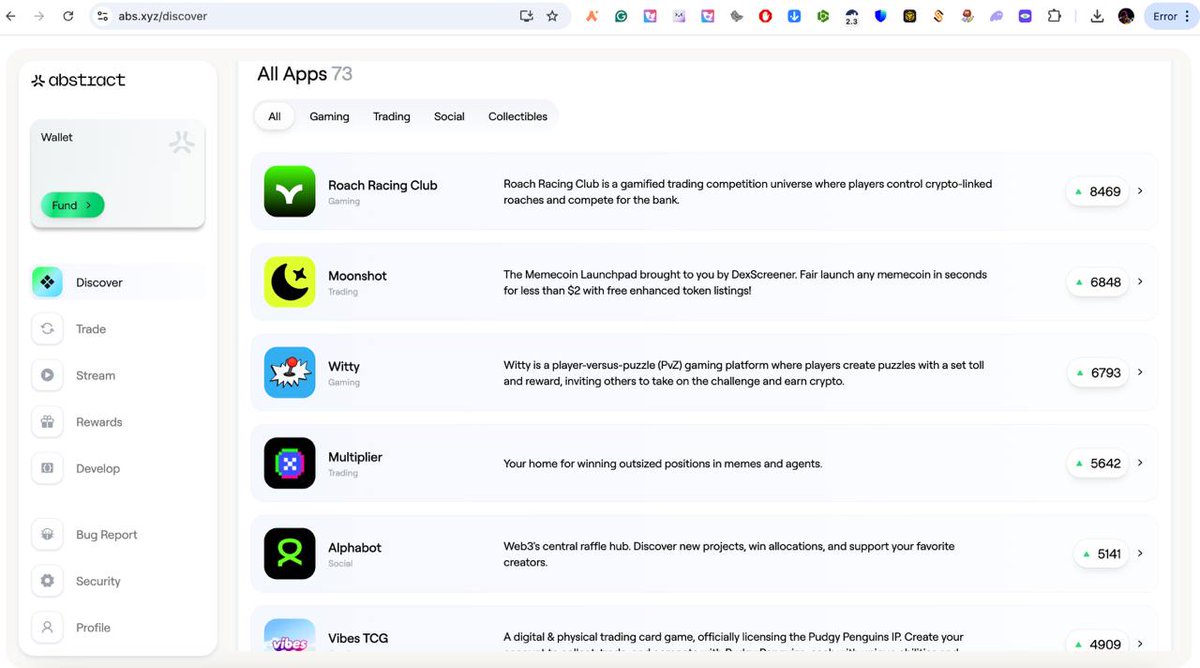
Task: Click the site info icon in the address bar
Action: [103, 16]
